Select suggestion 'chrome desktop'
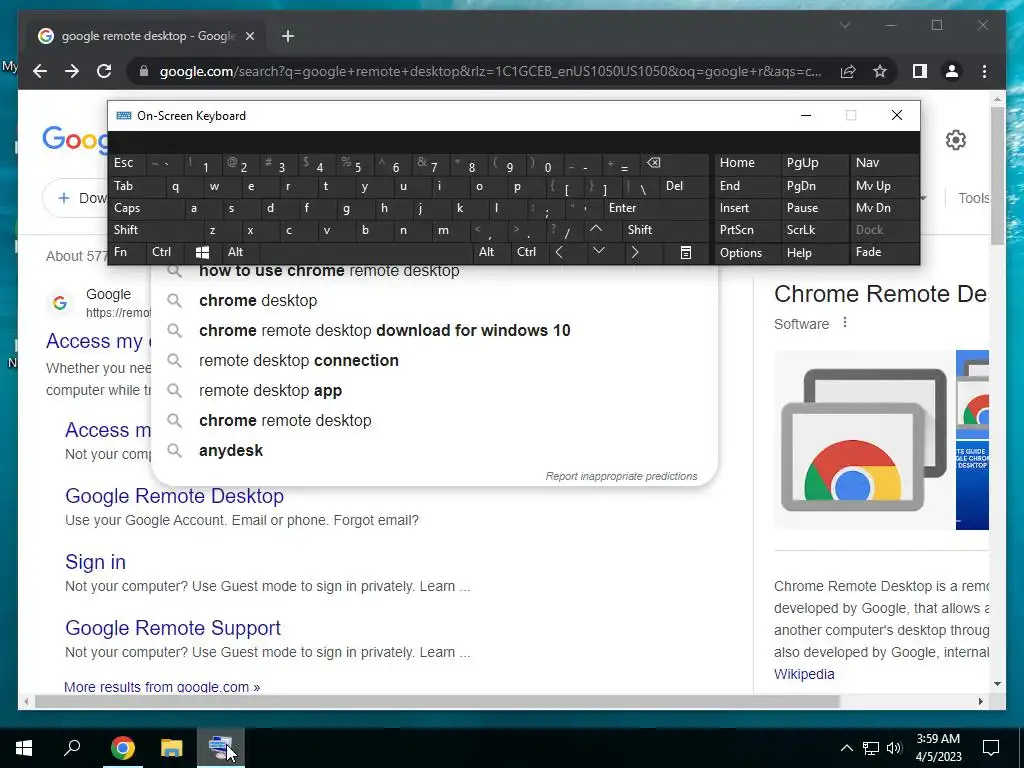Screen dimensions: 1024x768 (x=434, y=300)
